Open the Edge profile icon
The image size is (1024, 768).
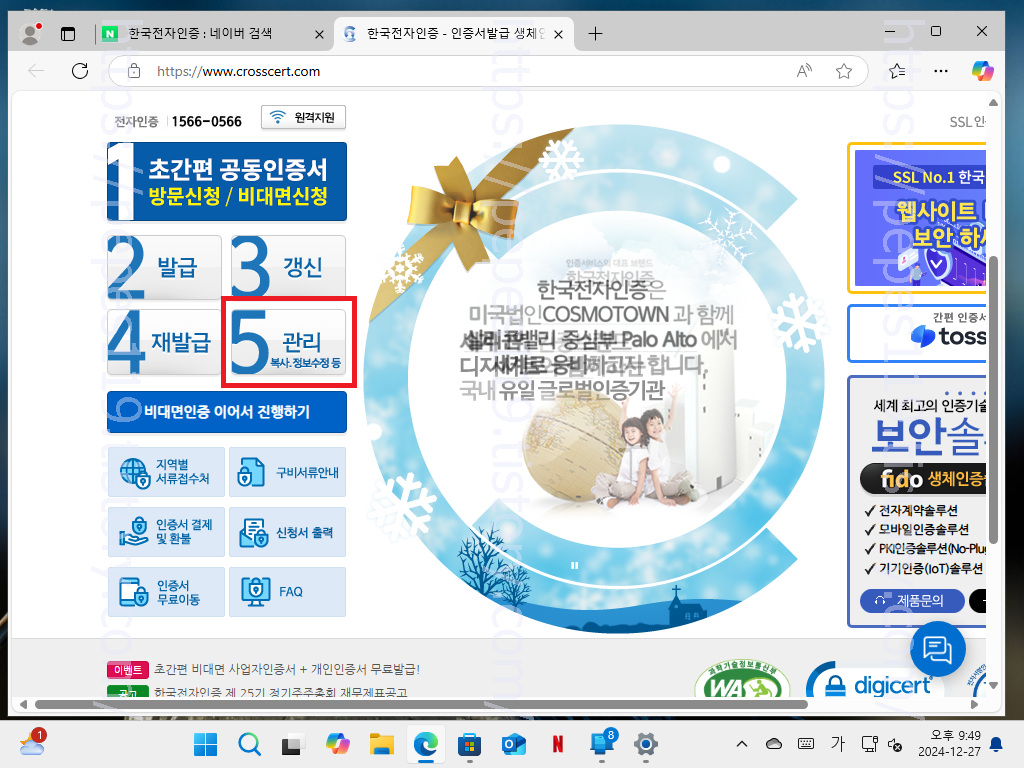(x=30, y=33)
